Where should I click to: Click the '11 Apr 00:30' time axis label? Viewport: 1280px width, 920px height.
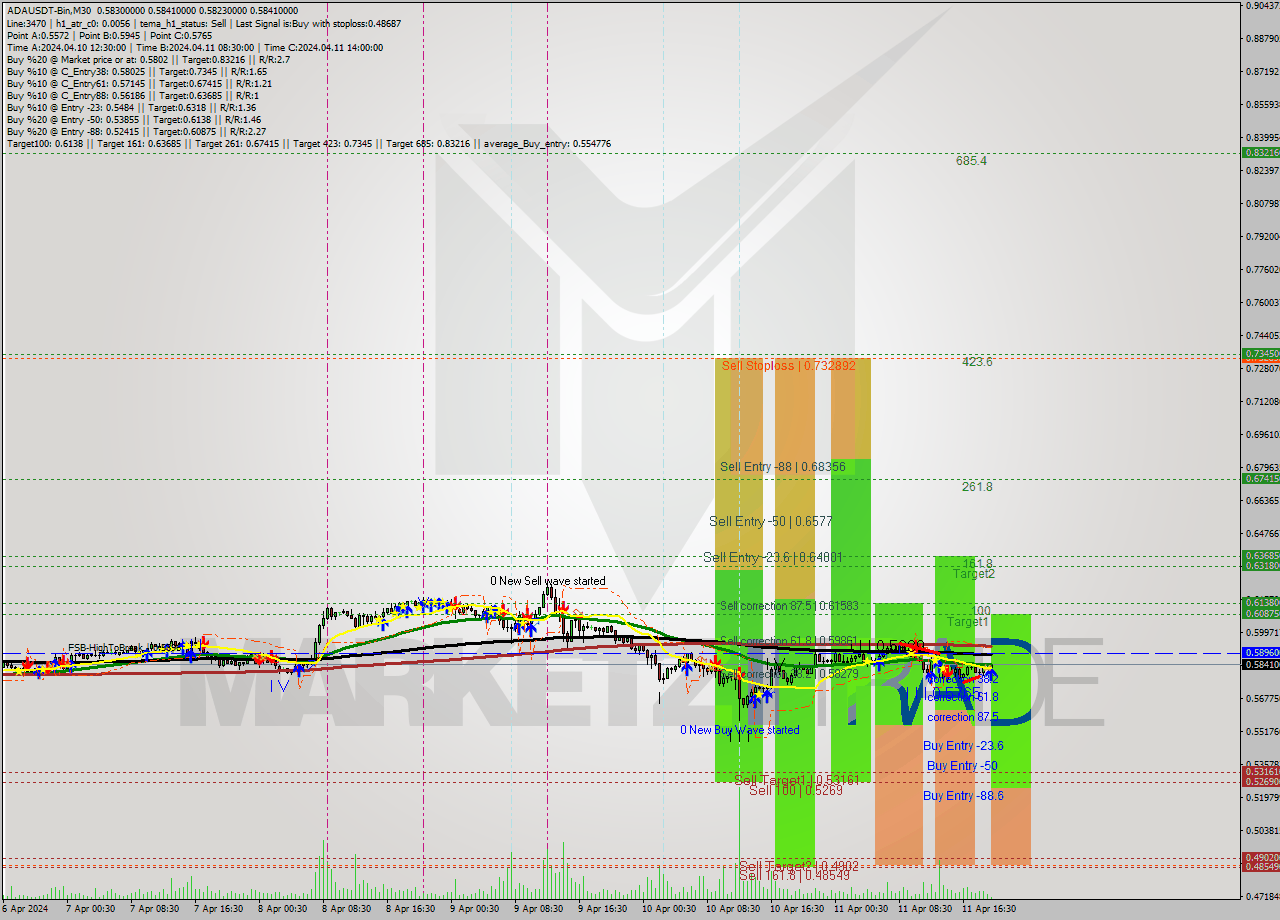tap(859, 909)
